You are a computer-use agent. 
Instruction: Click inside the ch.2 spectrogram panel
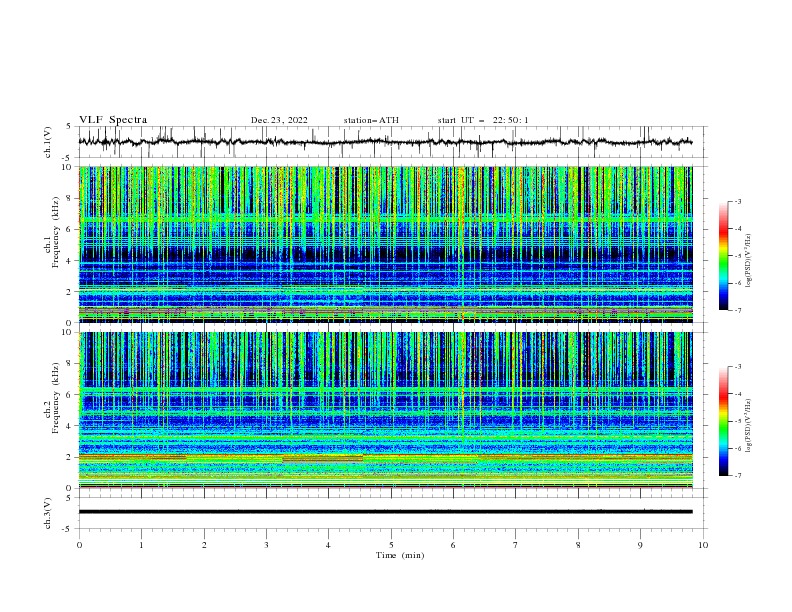tap(386, 410)
